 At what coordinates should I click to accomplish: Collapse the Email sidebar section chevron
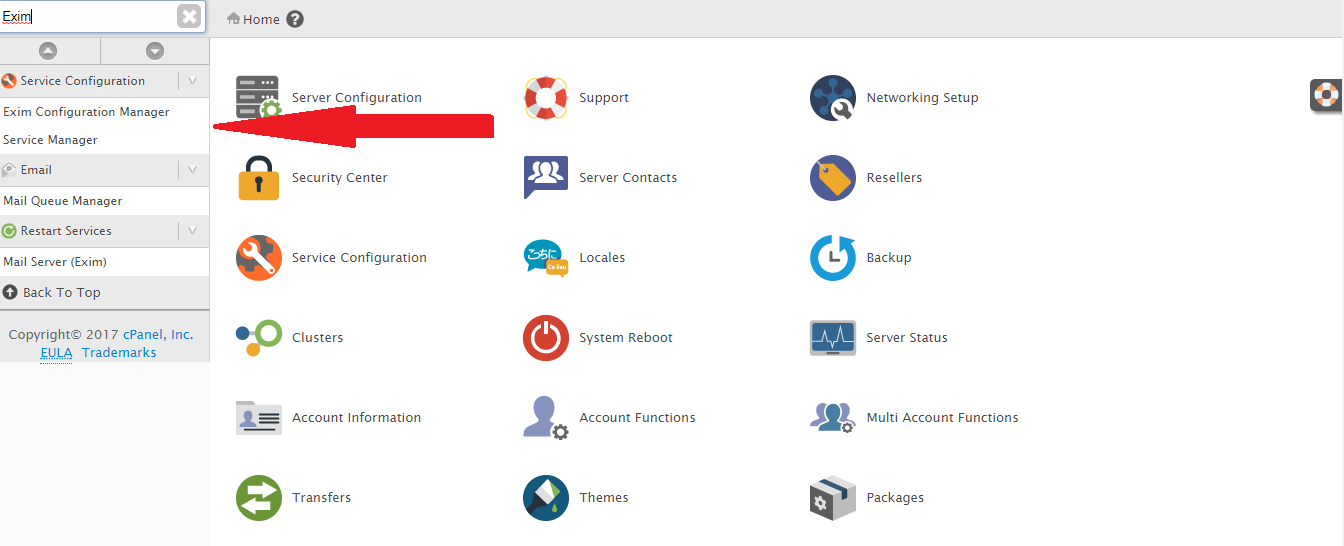(x=193, y=170)
